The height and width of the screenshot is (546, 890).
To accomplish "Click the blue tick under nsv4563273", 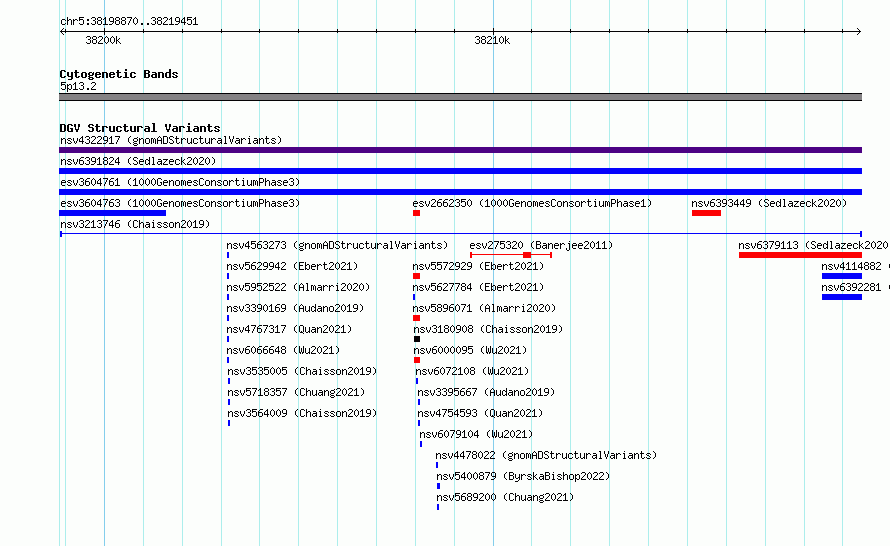I will [228, 255].
